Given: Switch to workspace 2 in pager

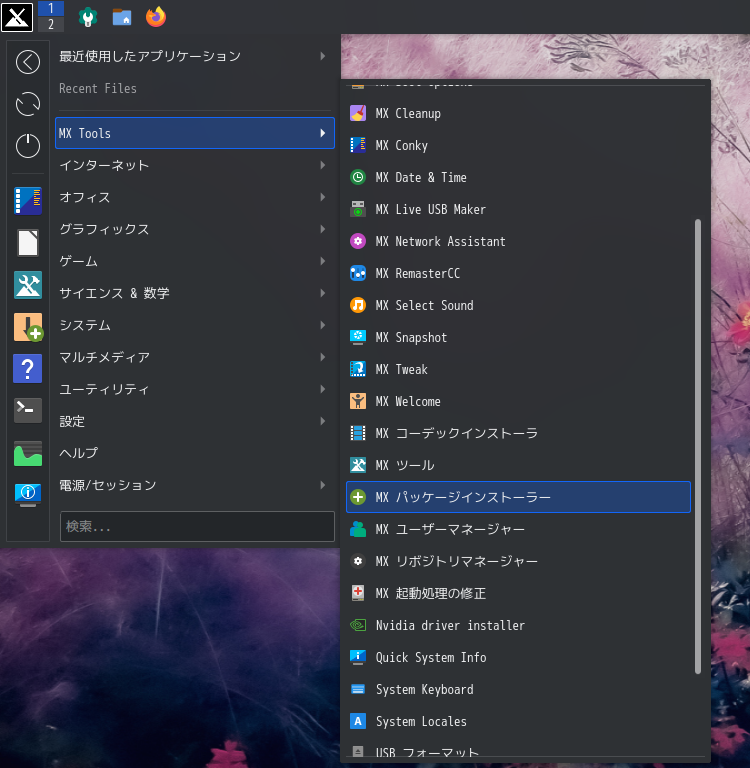Looking at the screenshot, I should coord(51,24).
